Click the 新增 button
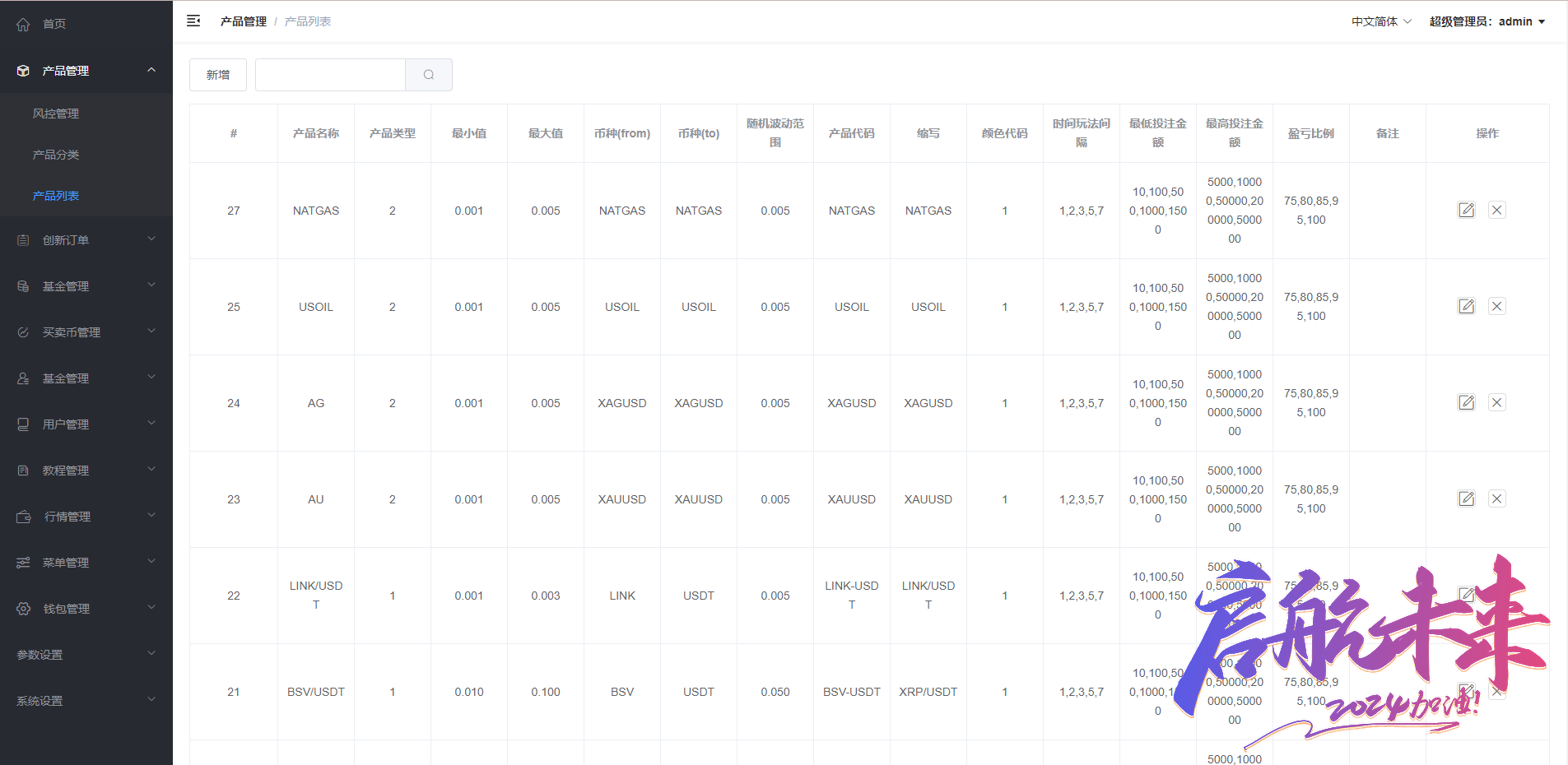The height and width of the screenshot is (765, 1568). tap(218, 75)
